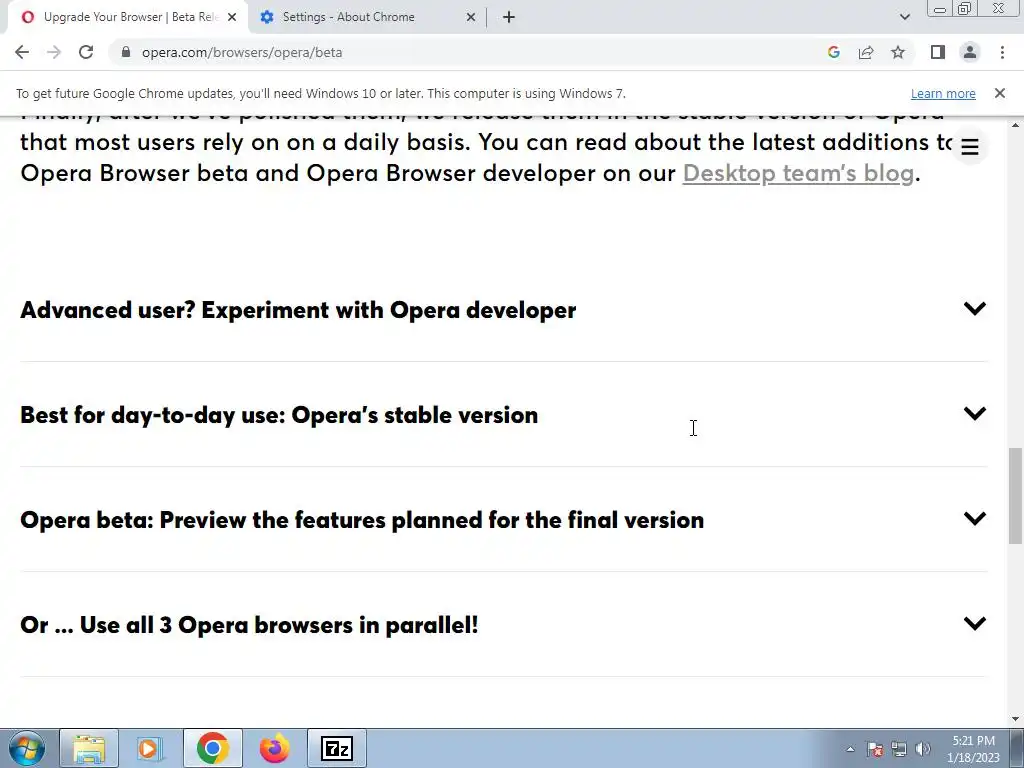Open the Windows Start menu
This screenshot has height=768, width=1024.
[x=26, y=748]
